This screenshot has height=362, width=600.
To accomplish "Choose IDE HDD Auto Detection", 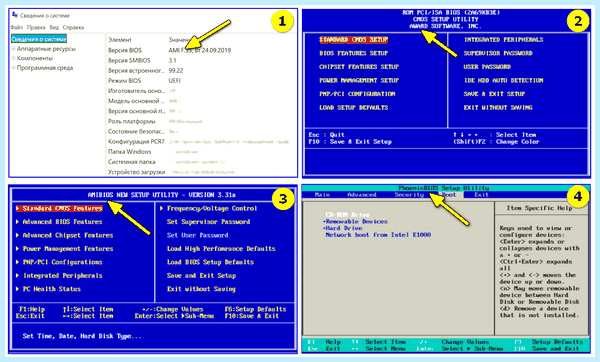I will click(x=504, y=80).
